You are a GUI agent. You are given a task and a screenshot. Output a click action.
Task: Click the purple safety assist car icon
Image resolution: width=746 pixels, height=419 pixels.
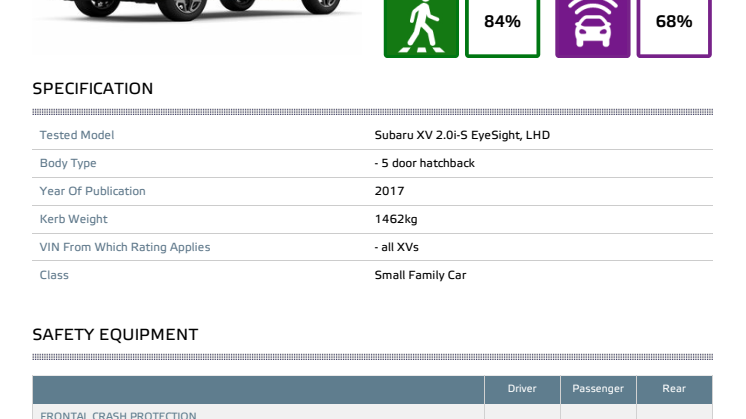coord(592,29)
